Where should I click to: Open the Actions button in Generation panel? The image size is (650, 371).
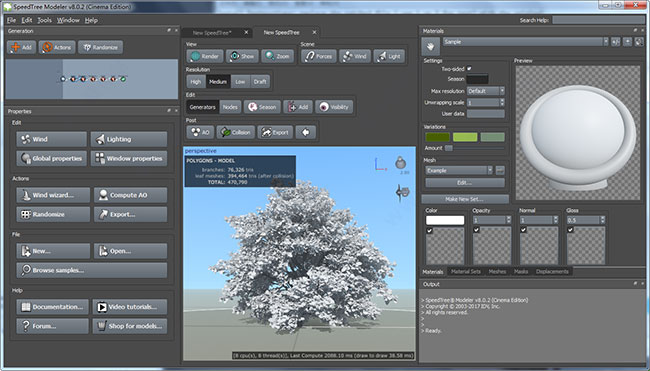pyautogui.click(x=57, y=47)
